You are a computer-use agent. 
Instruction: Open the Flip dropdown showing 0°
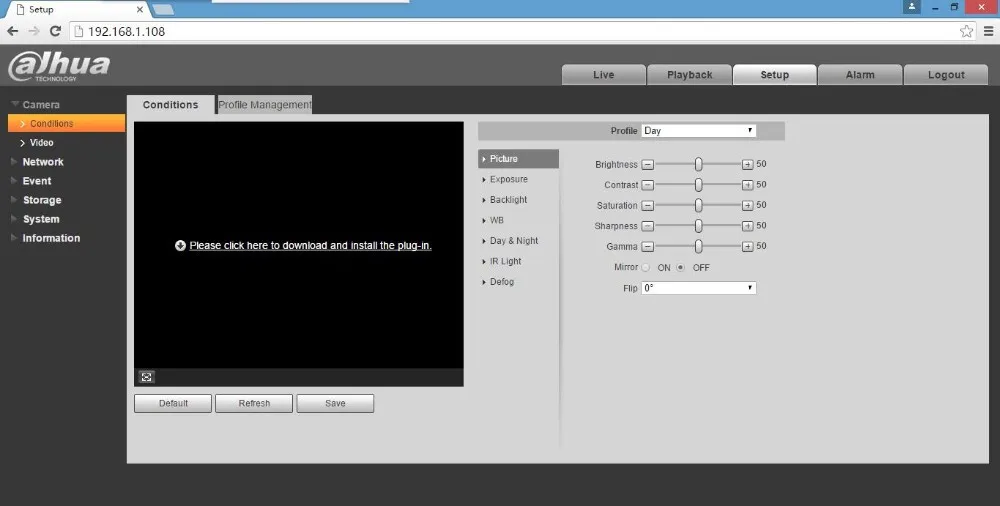coord(698,288)
